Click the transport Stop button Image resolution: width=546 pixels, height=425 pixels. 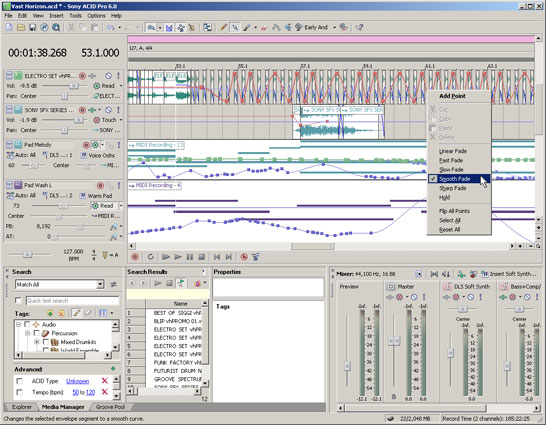(x=201, y=257)
